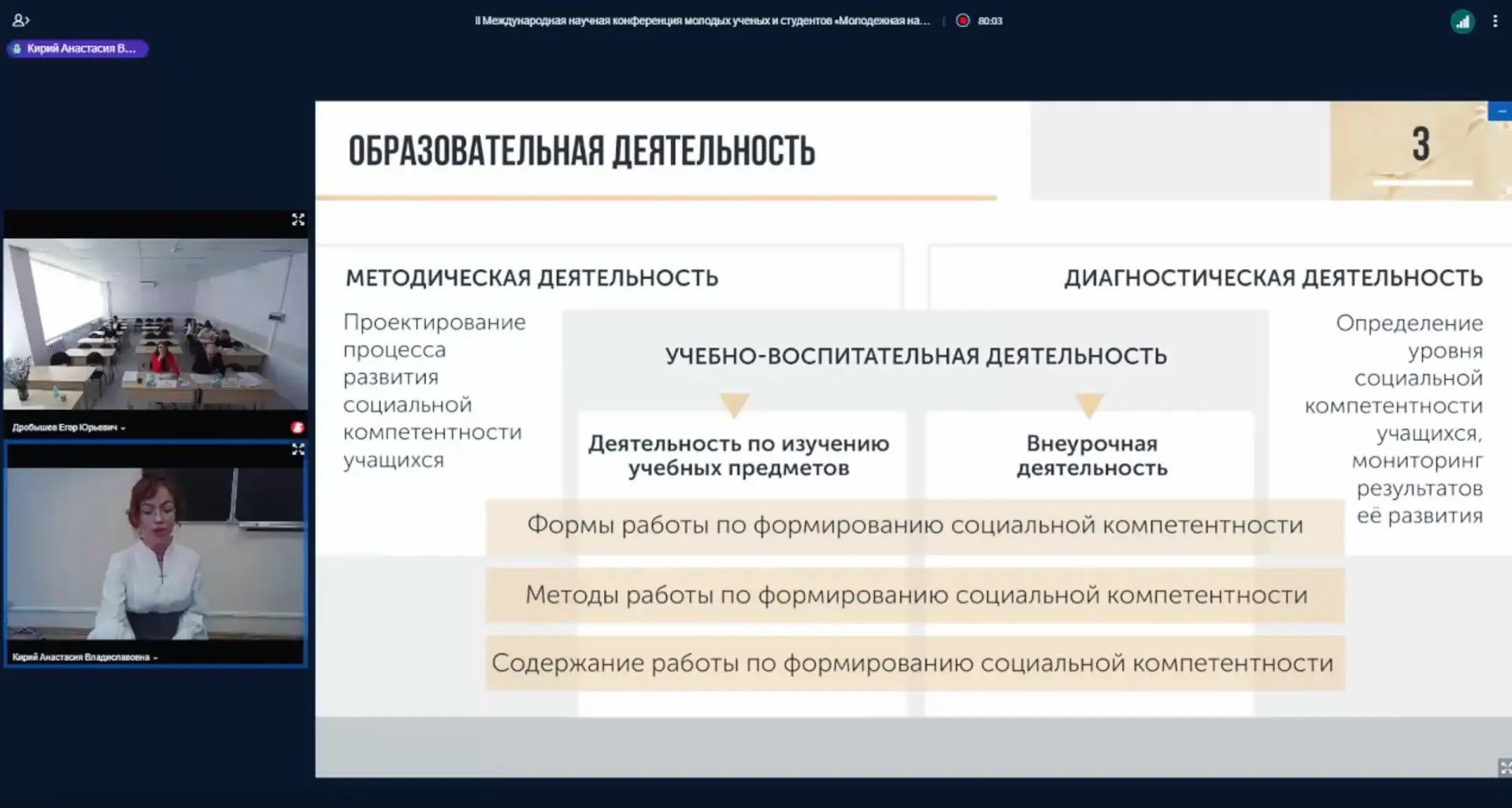1512x808 pixels.
Task: Check the connection quality indicator
Action: pyautogui.click(x=1462, y=21)
